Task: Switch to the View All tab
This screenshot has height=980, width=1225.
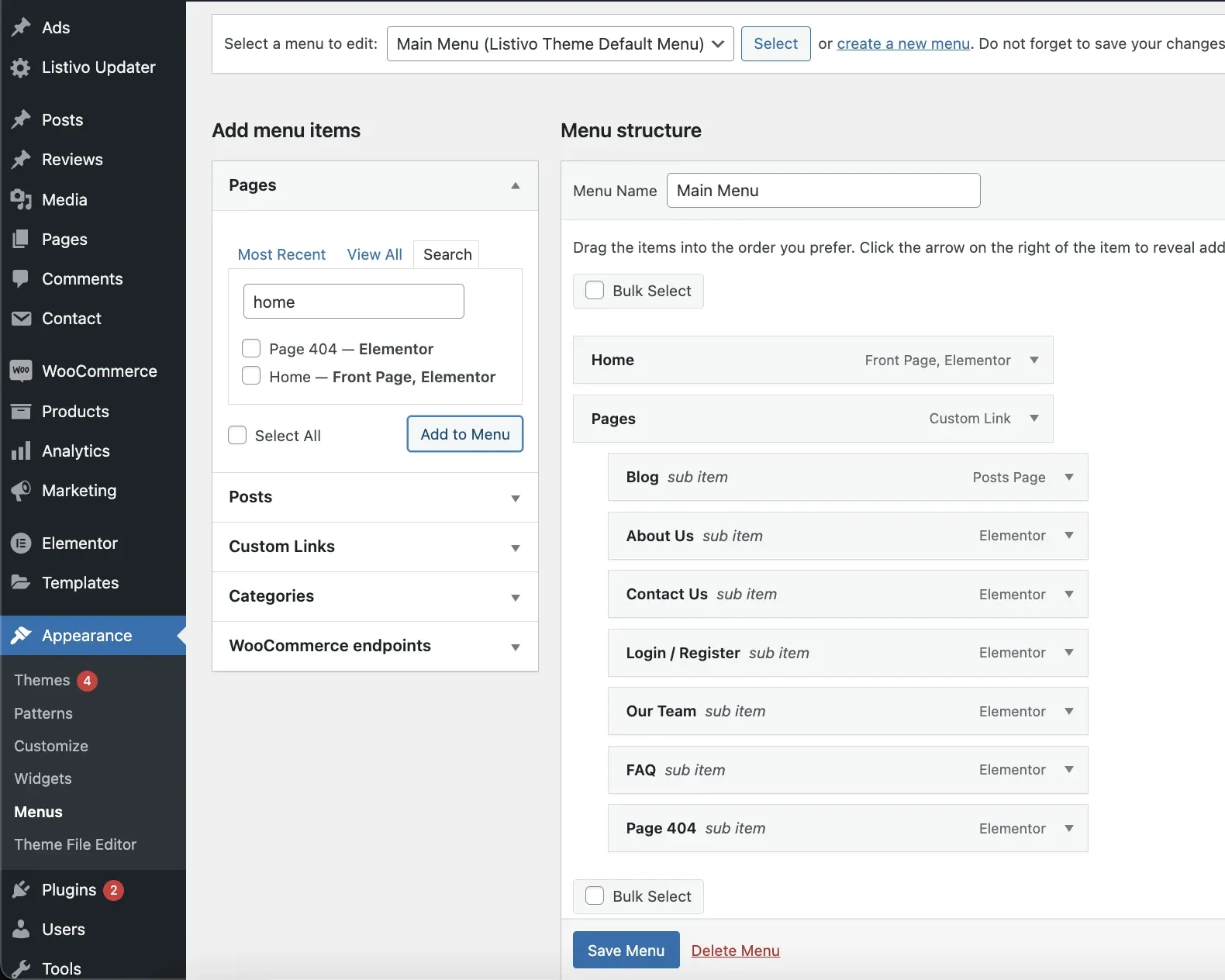Action: [x=374, y=254]
